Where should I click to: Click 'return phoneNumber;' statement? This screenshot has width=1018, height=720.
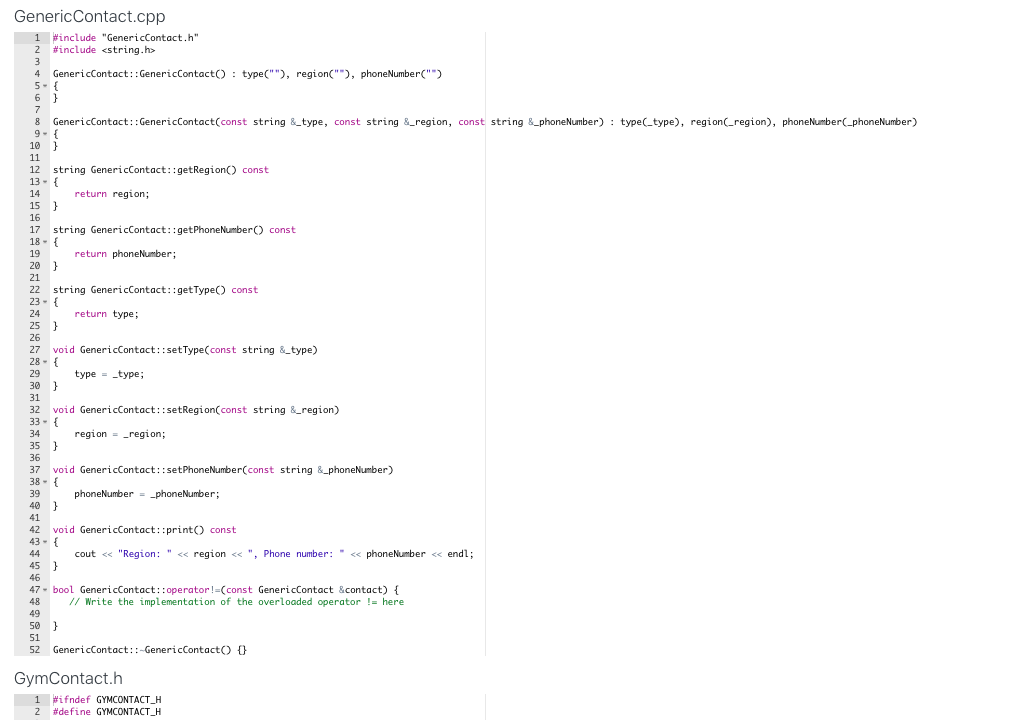click(125, 254)
